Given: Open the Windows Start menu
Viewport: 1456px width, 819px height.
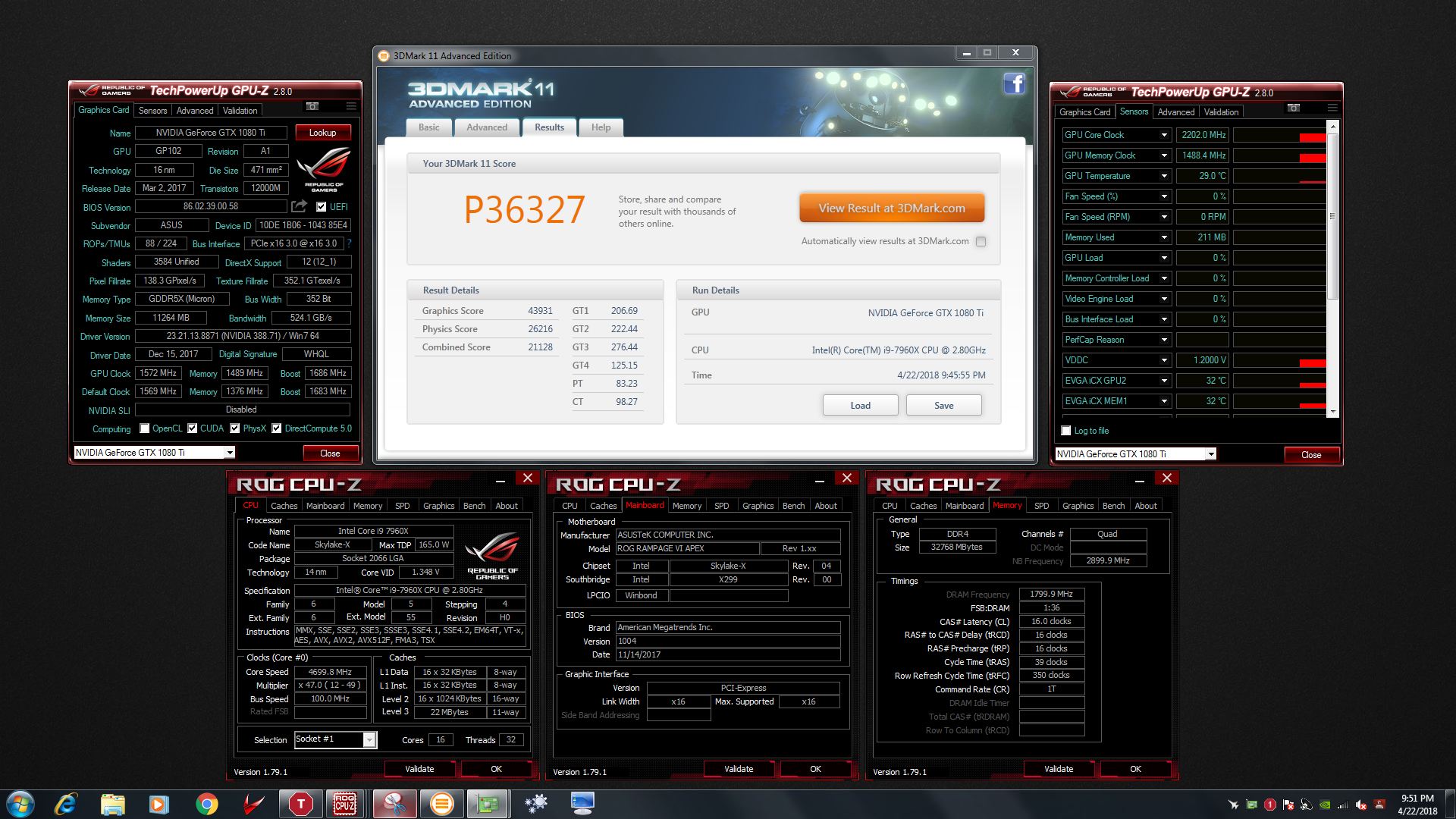Looking at the screenshot, I should coord(20,803).
